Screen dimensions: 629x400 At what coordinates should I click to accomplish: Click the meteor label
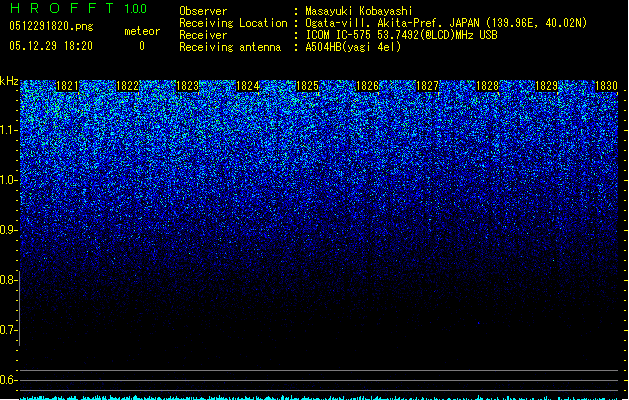(x=142, y=31)
